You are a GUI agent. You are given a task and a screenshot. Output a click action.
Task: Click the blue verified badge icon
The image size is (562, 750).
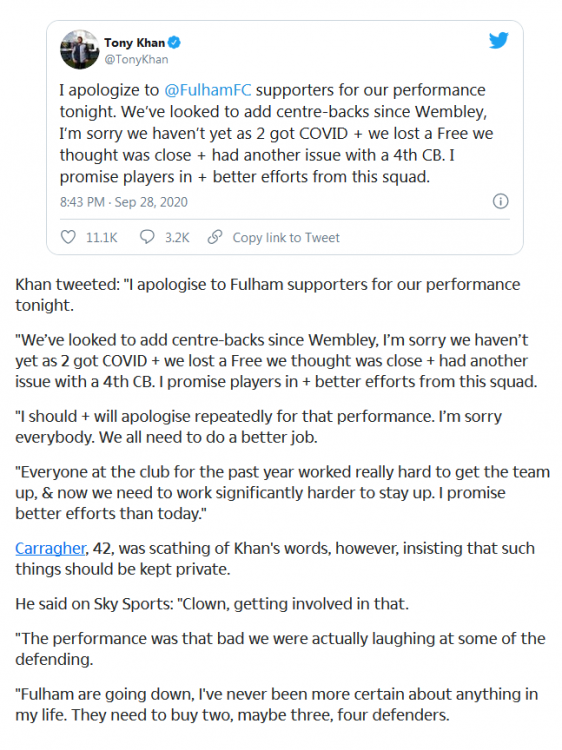click(174, 43)
